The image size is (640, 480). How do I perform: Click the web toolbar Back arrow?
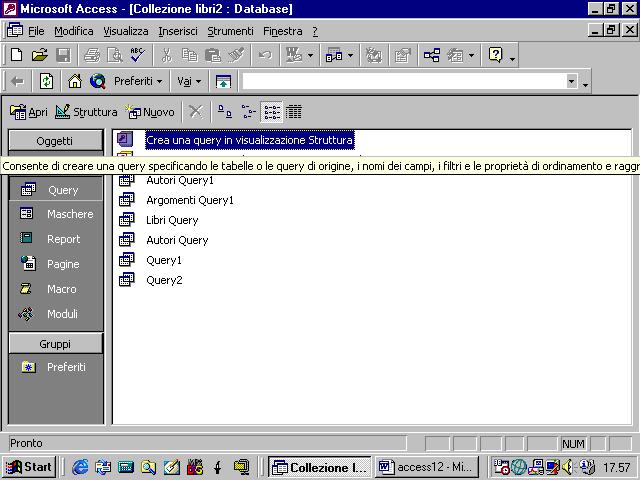[17, 81]
